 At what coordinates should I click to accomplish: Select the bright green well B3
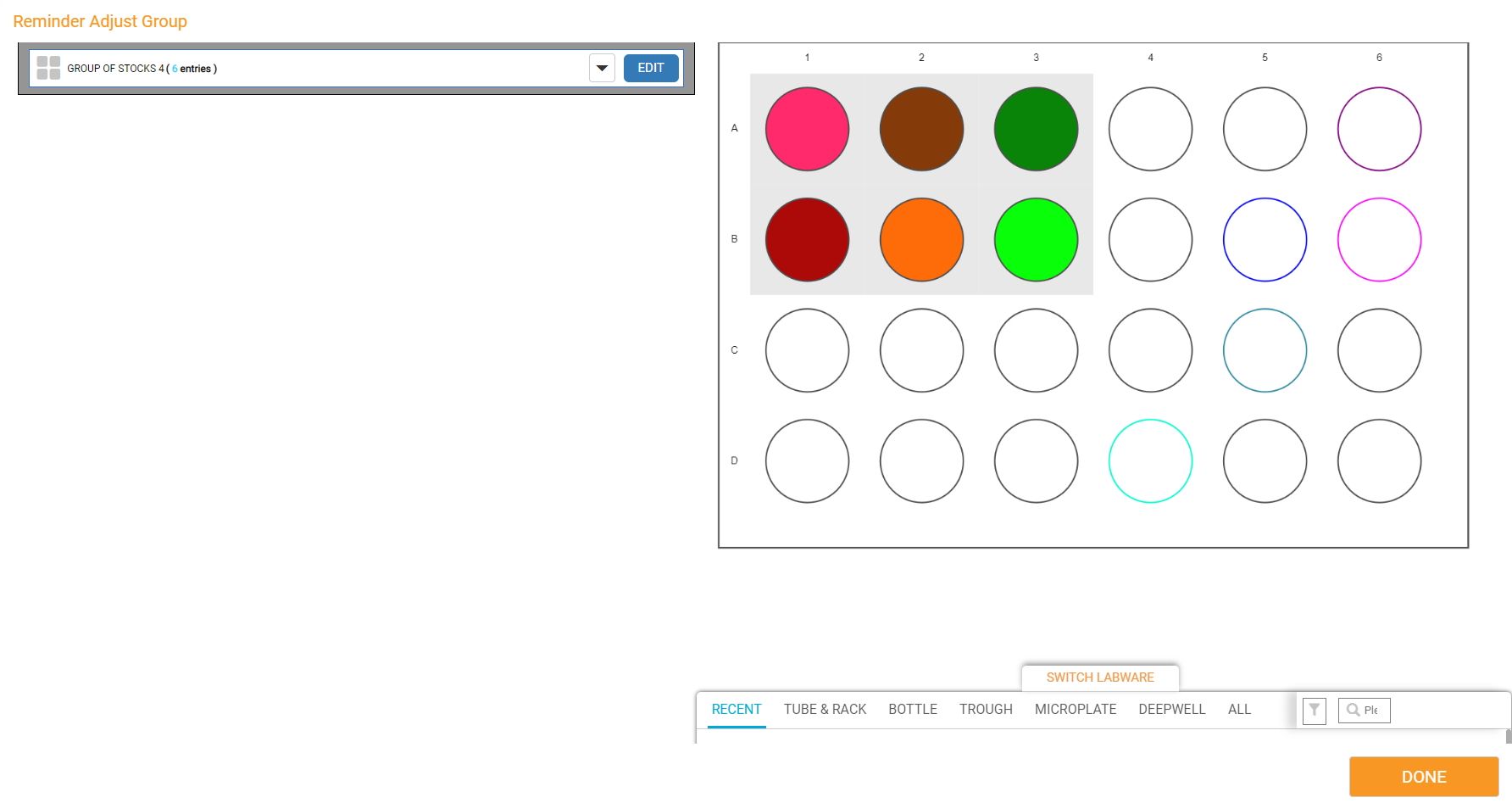(x=1036, y=240)
